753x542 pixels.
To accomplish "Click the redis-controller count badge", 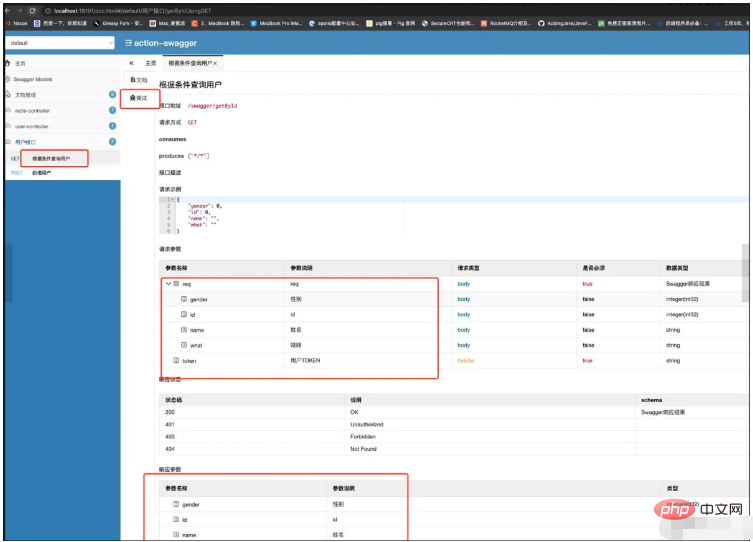I will [112, 110].
